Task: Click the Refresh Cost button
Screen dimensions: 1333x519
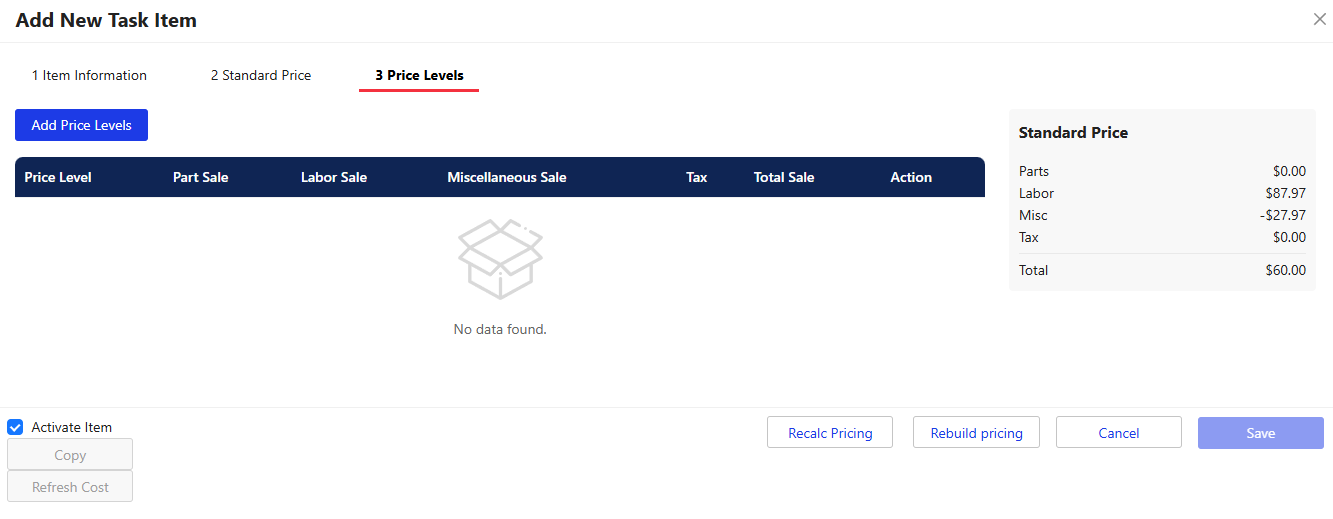Action: point(70,487)
